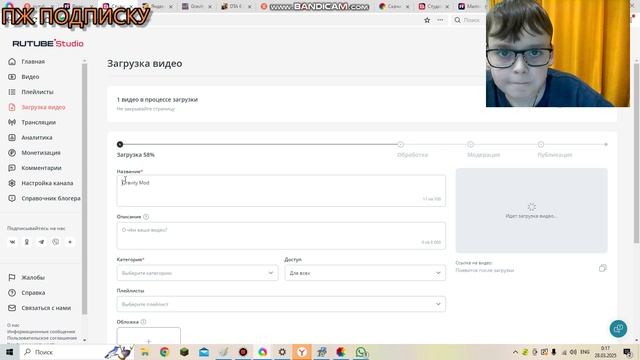This screenshot has height=360, width=640.
Task: Click the last social icon after Viber
Action: tap(70, 242)
